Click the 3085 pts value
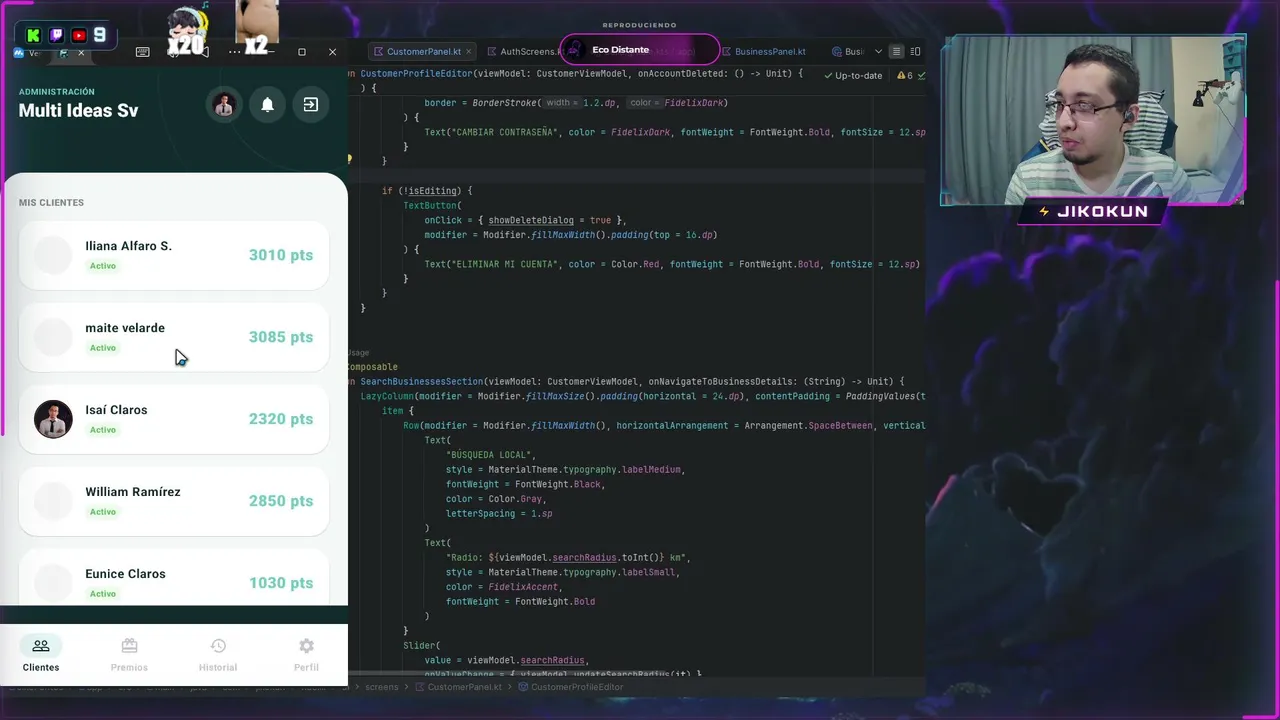1280x720 pixels. 281,337
